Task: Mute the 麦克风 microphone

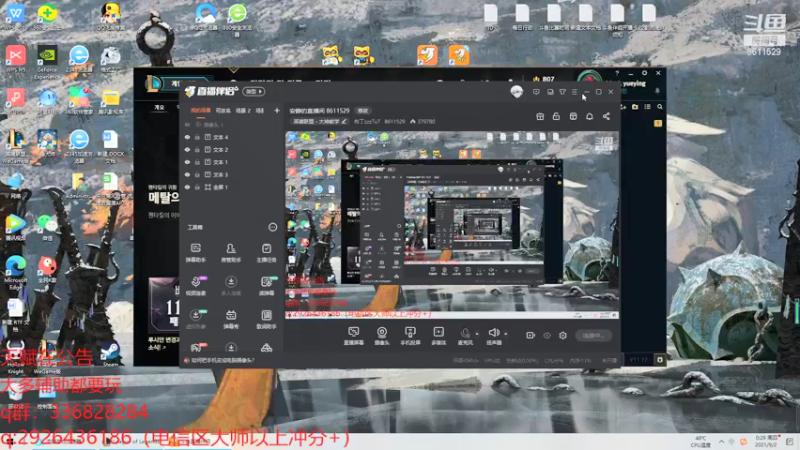Action: tap(465, 336)
